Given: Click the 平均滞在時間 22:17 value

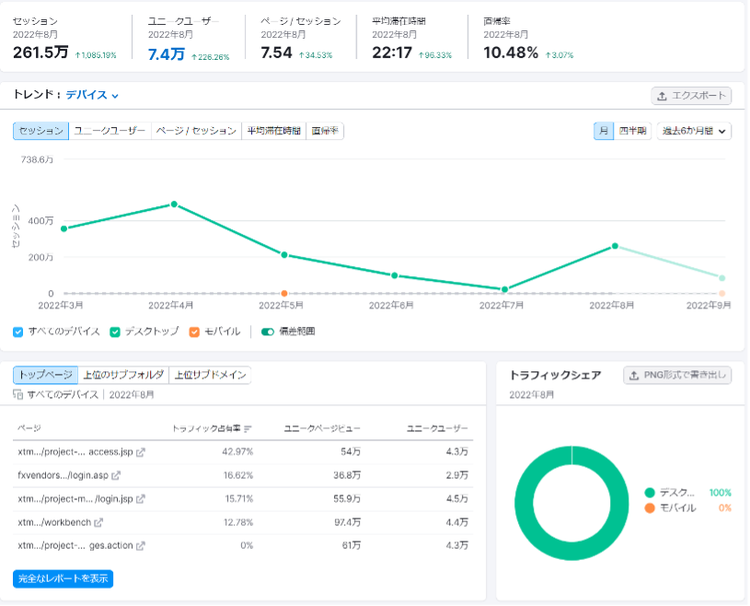Looking at the screenshot, I should click(392, 53).
